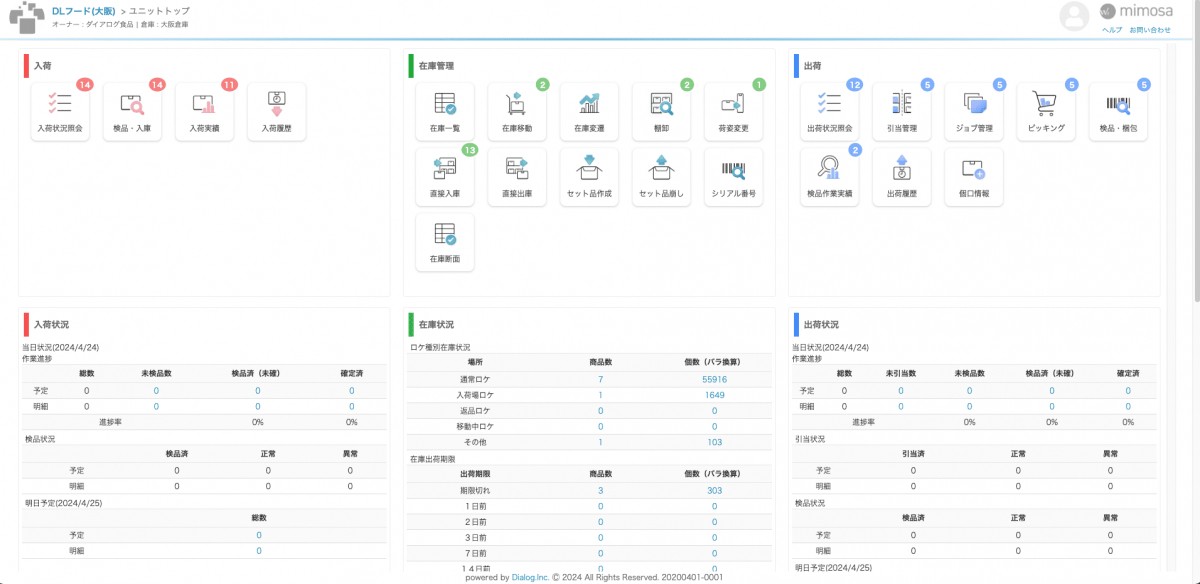Viewport: 1200px width, 584px height.
Task: Open the ピッキング picking icon
Action: coord(1044,108)
